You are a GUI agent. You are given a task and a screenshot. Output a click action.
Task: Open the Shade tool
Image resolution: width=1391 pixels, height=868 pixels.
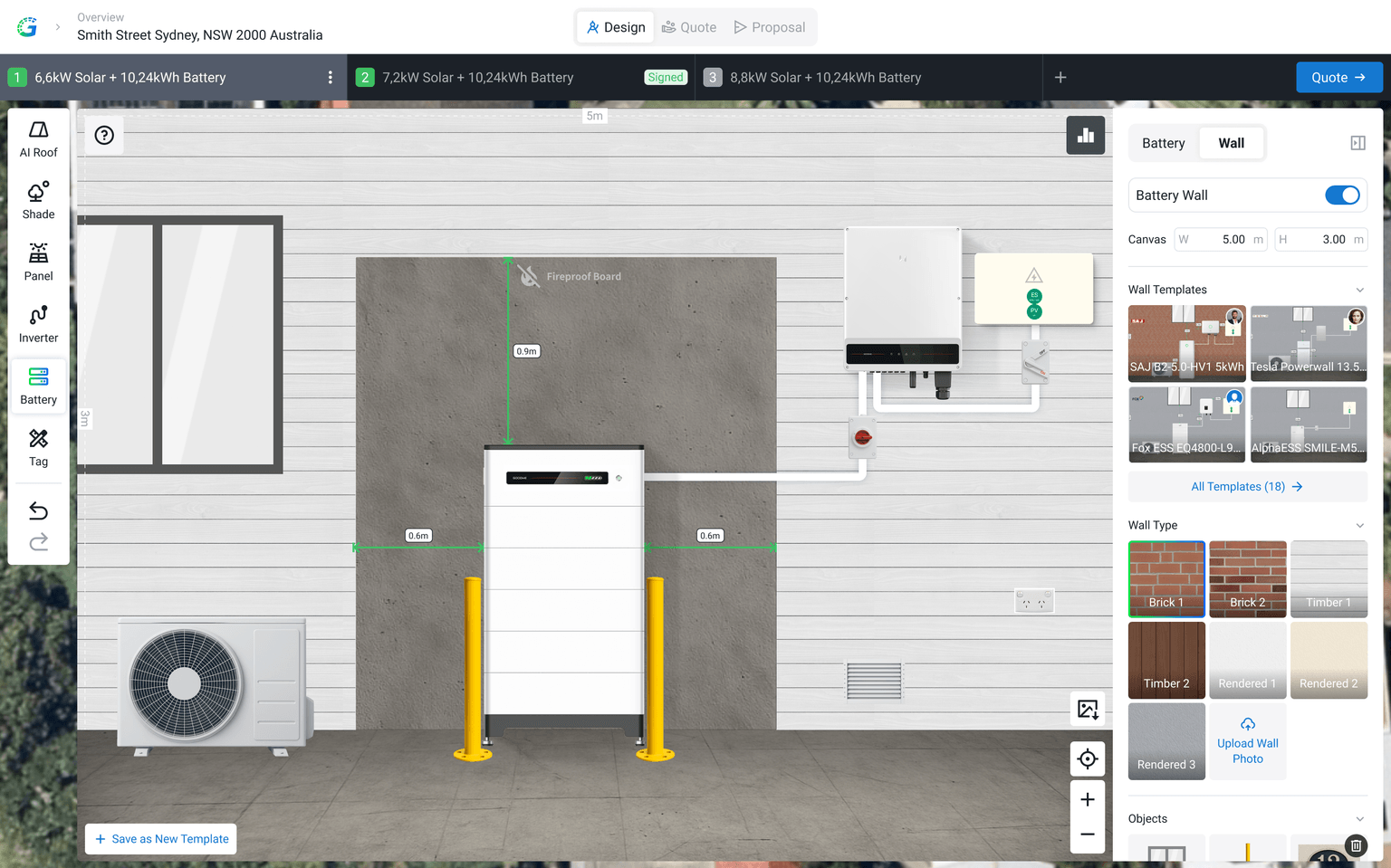38,201
